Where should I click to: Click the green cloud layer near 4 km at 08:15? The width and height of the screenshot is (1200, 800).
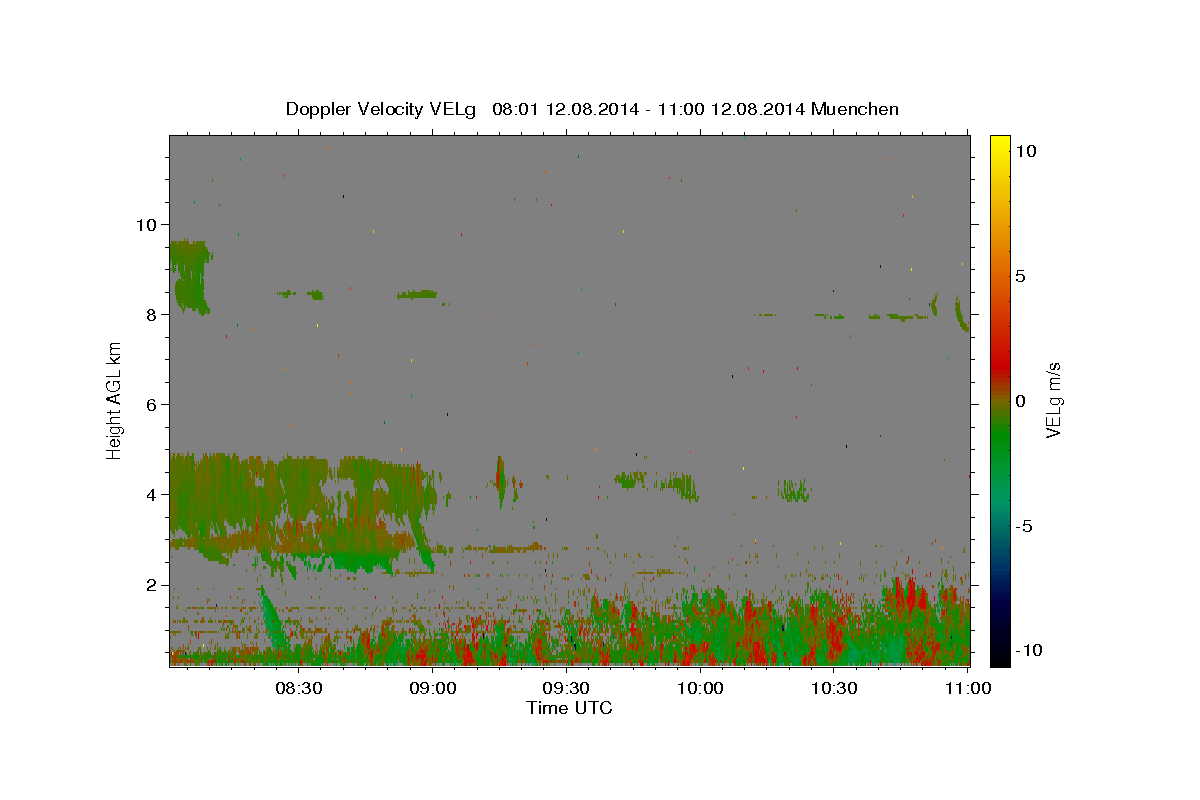(230, 495)
